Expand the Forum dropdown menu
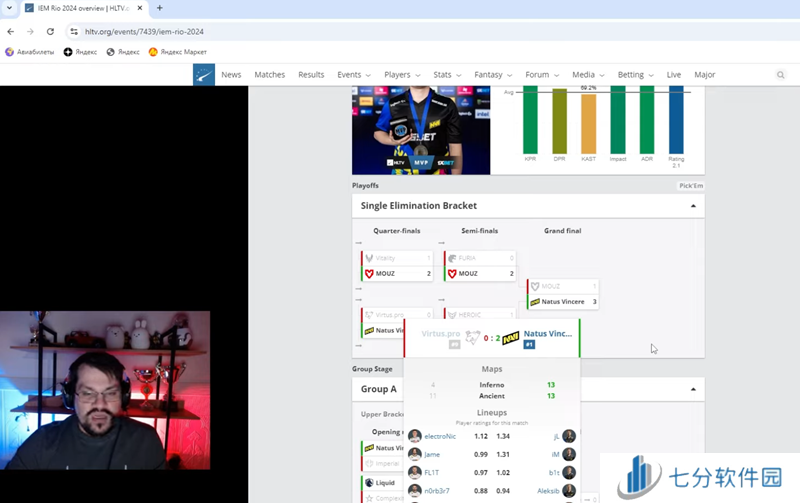This screenshot has width=800, height=503. [x=542, y=74]
